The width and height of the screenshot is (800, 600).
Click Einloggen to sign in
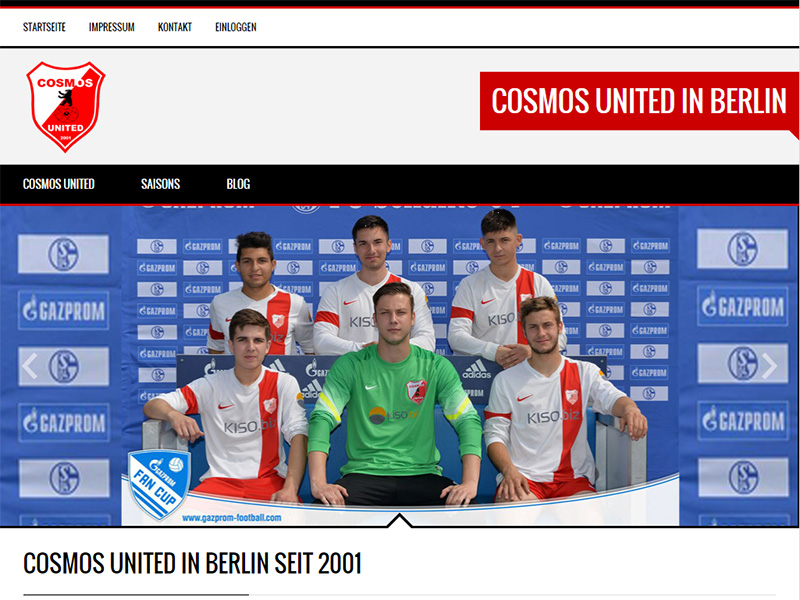236,27
